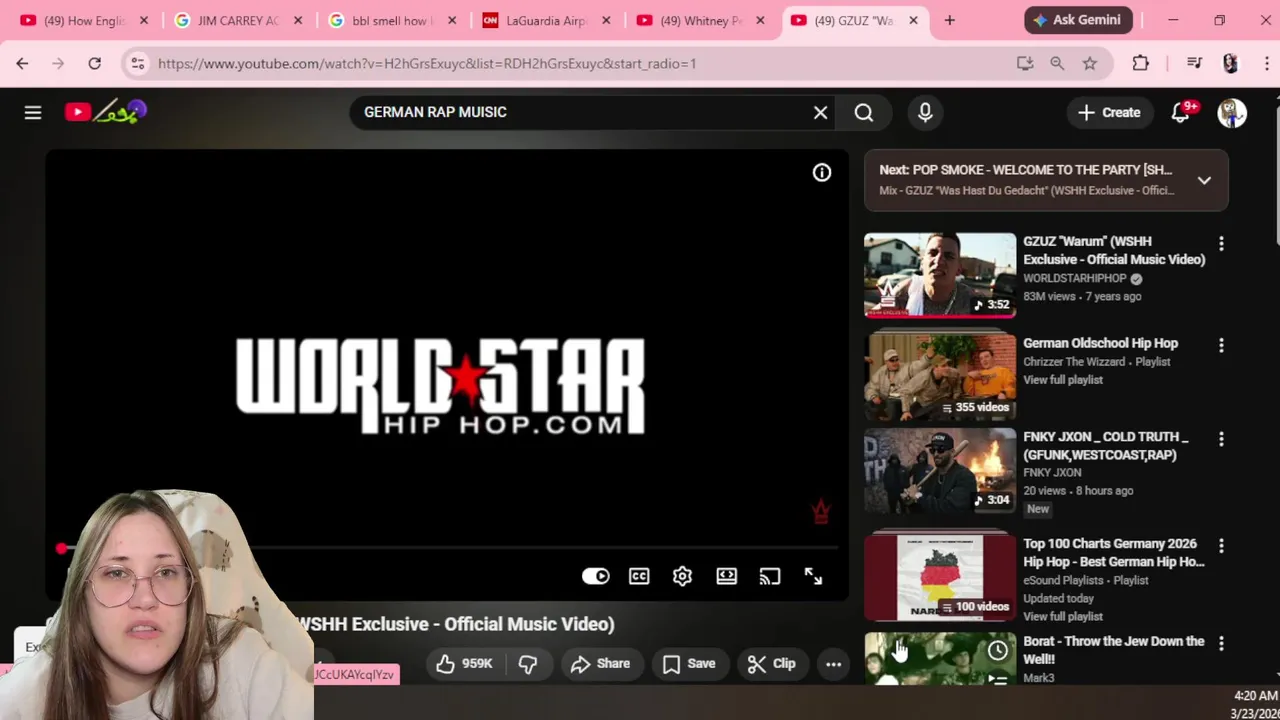
Task: Open media control in Chrome toolbar
Action: pyautogui.click(x=1194, y=64)
